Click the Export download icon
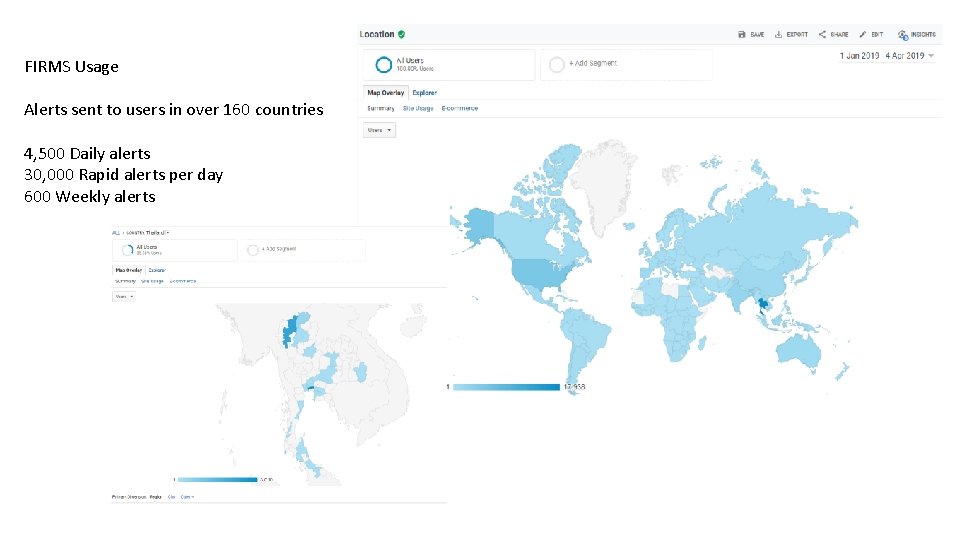The height and width of the screenshot is (540, 960). click(779, 34)
